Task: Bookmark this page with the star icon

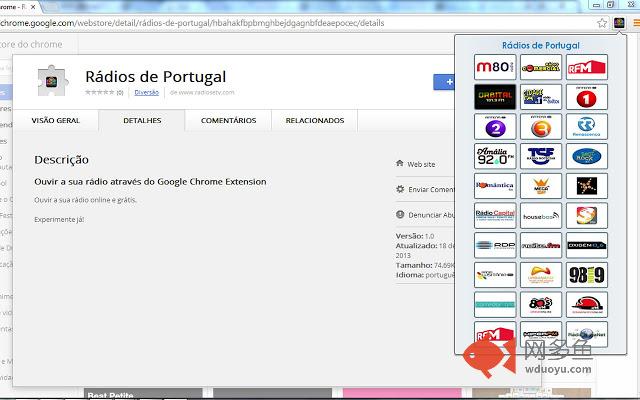Action: click(602, 23)
